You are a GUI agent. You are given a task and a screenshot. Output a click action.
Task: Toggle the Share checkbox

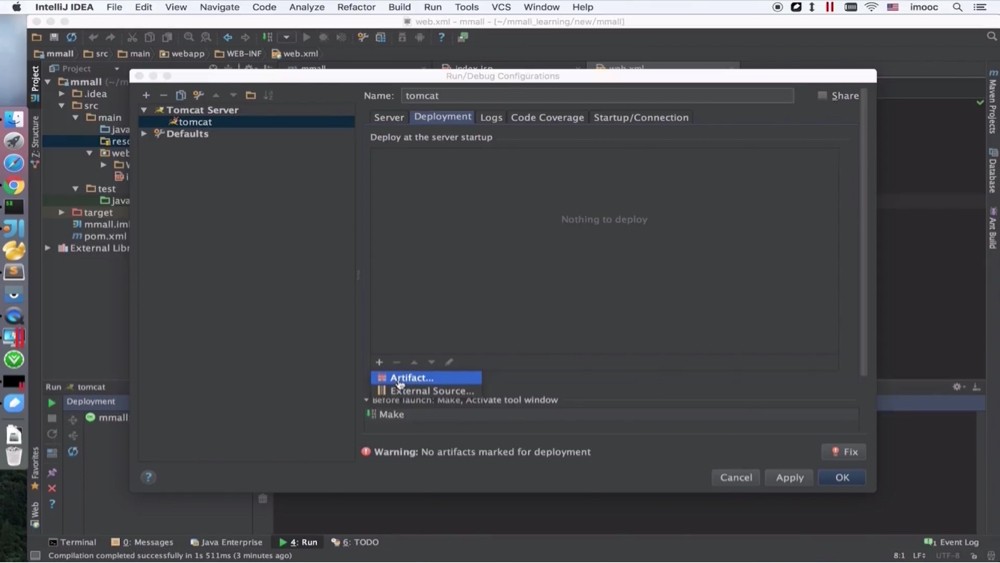tap(822, 96)
